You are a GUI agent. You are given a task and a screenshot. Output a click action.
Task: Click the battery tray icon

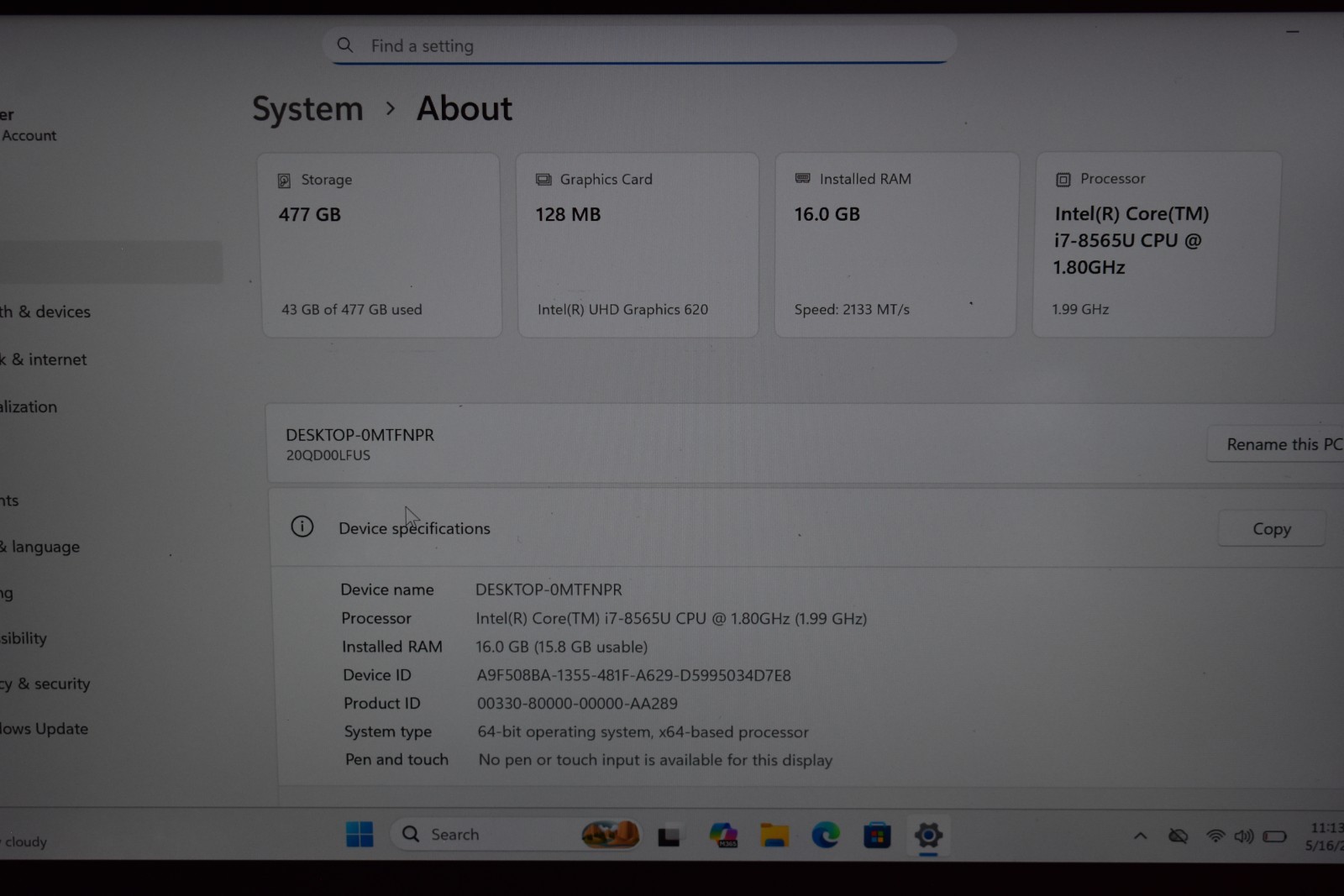click(x=1274, y=836)
